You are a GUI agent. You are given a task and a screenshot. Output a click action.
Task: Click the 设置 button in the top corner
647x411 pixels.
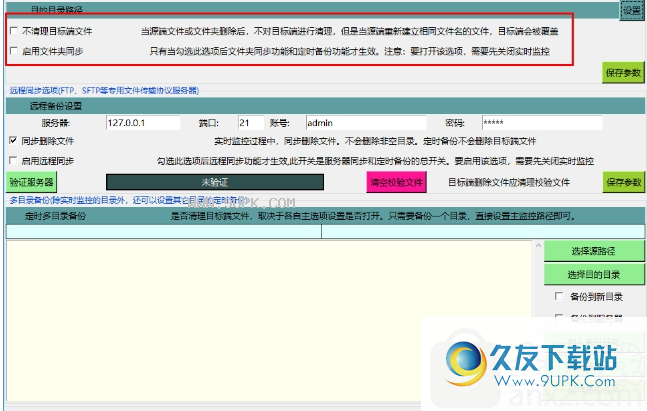pos(632,10)
